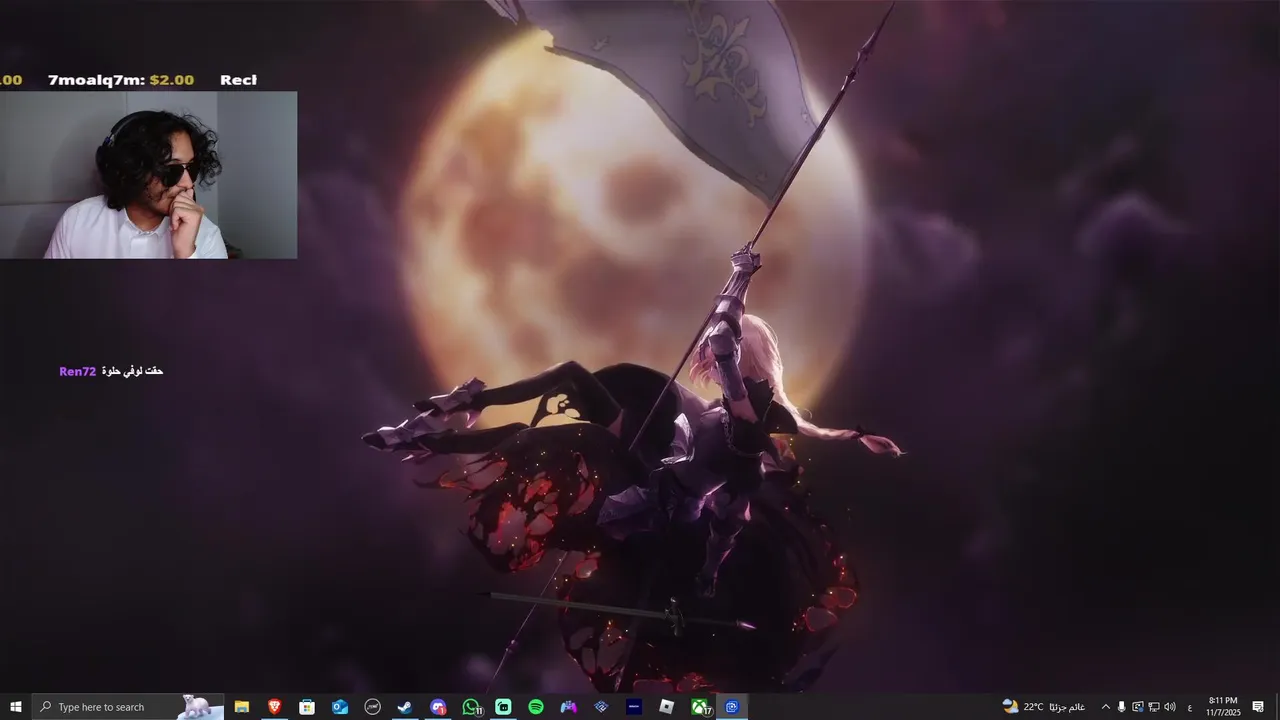
Task: Open Roblox from the taskbar
Action: tap(667, 707)
